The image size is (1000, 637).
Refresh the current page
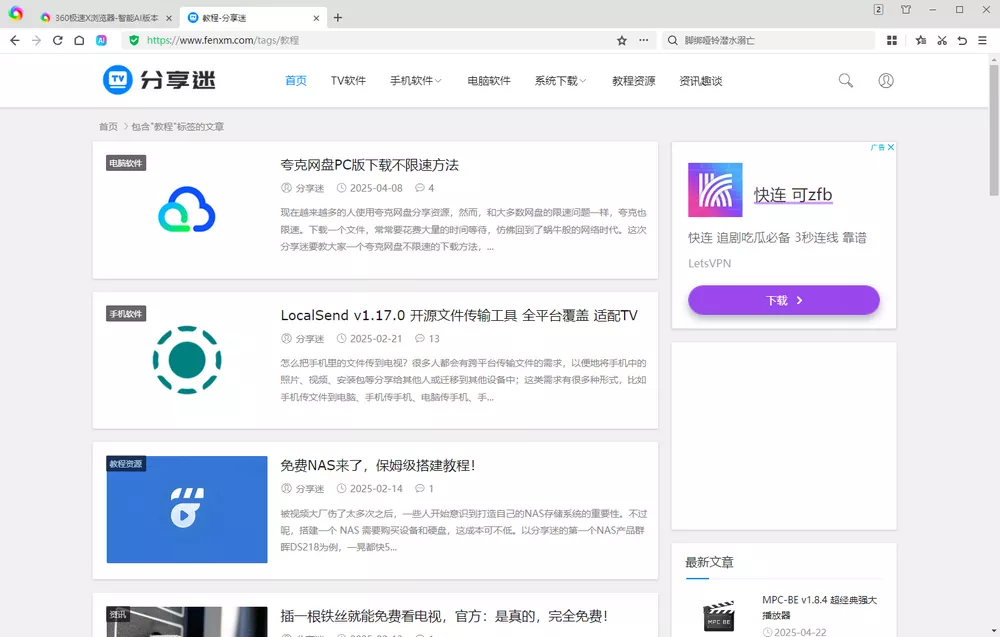[x=58, y=41]
